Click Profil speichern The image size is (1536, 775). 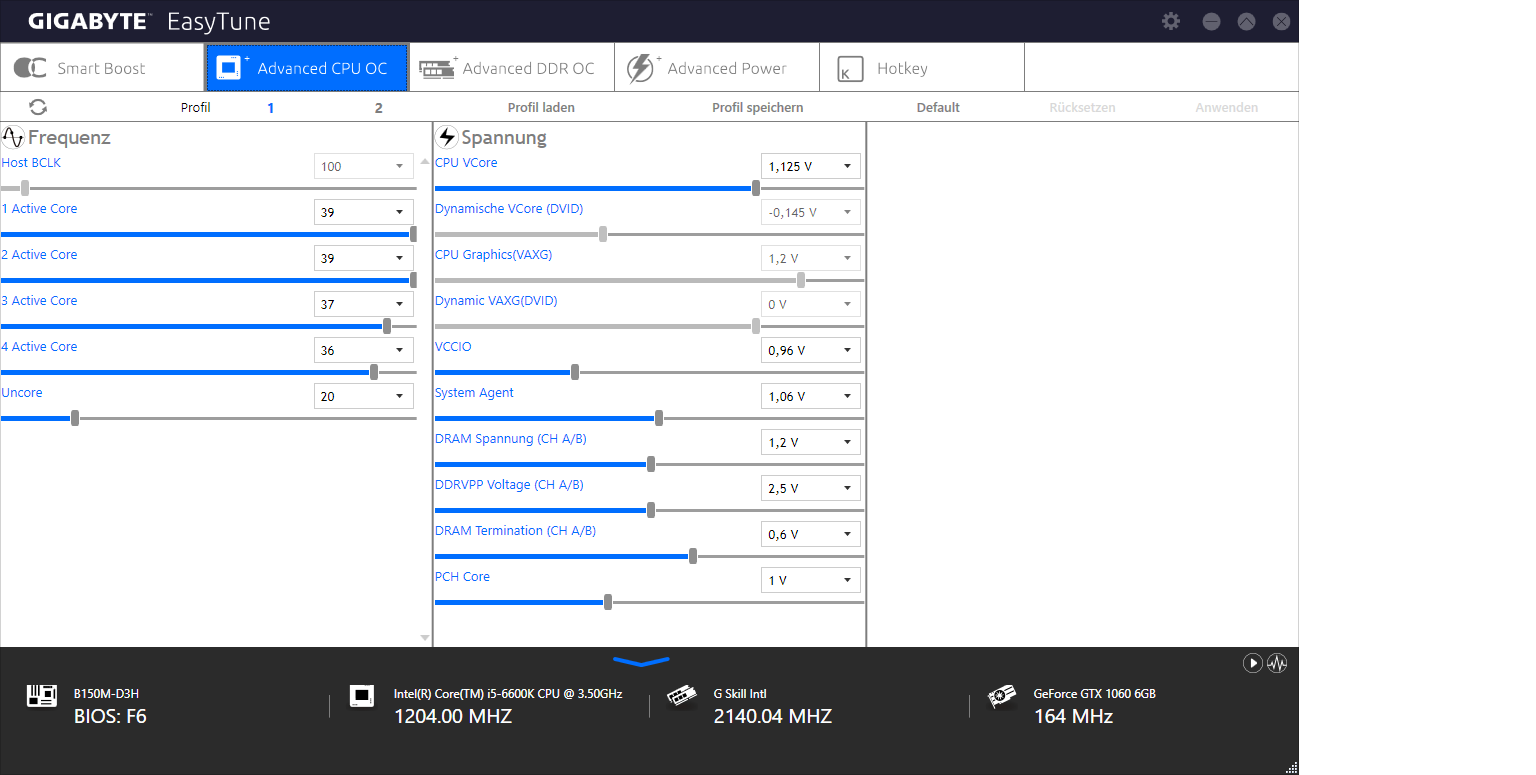(758, 108)
